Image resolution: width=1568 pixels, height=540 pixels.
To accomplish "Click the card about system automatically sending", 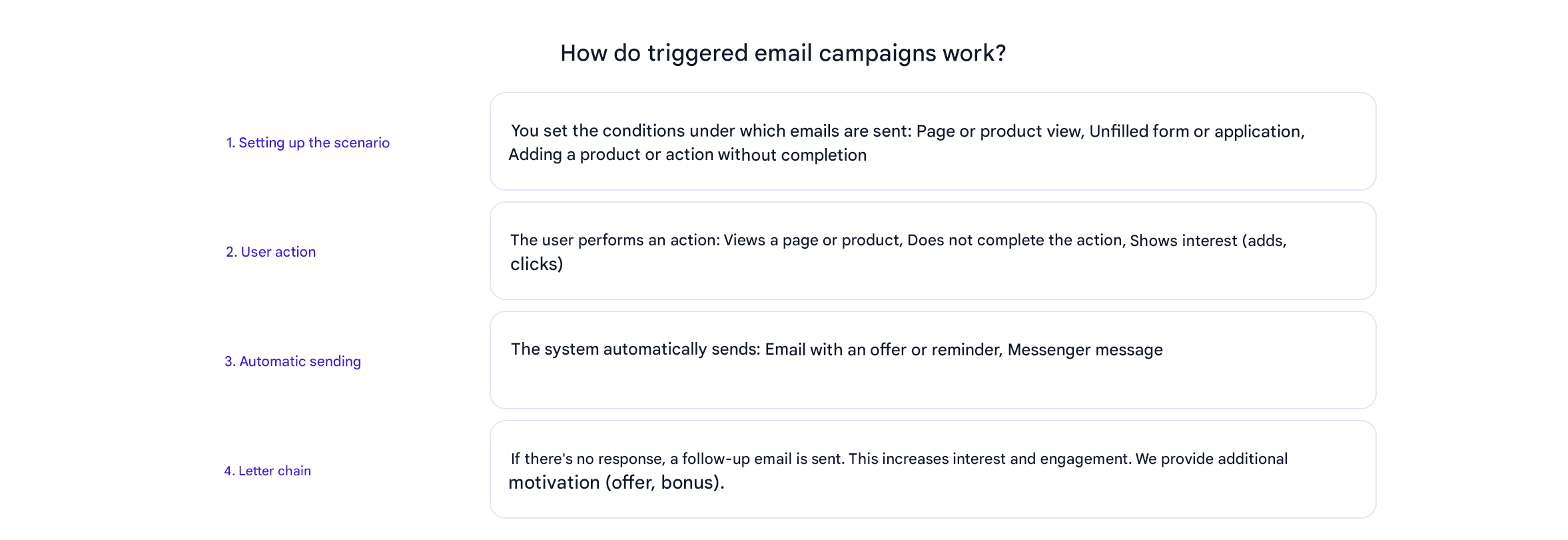I will coord(933,360).
